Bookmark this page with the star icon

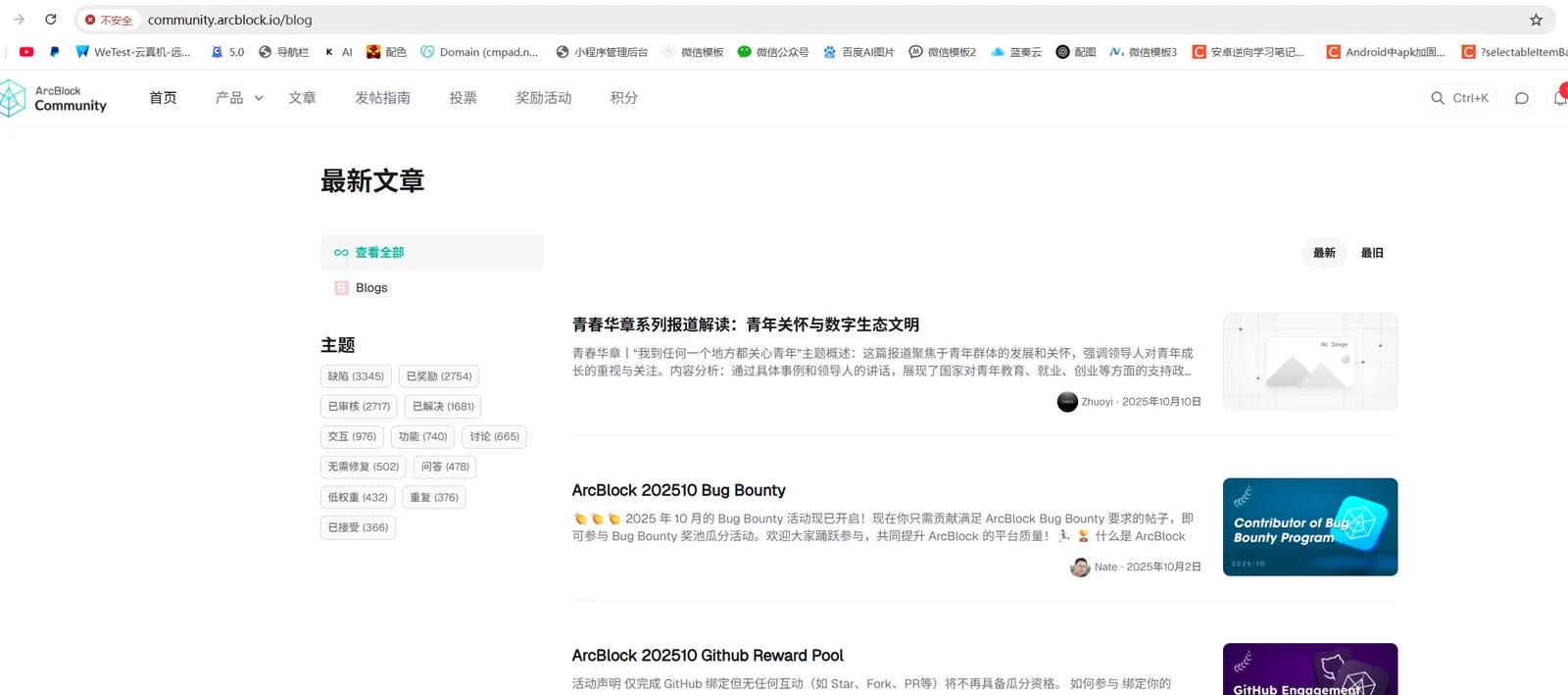point(1536,20)
